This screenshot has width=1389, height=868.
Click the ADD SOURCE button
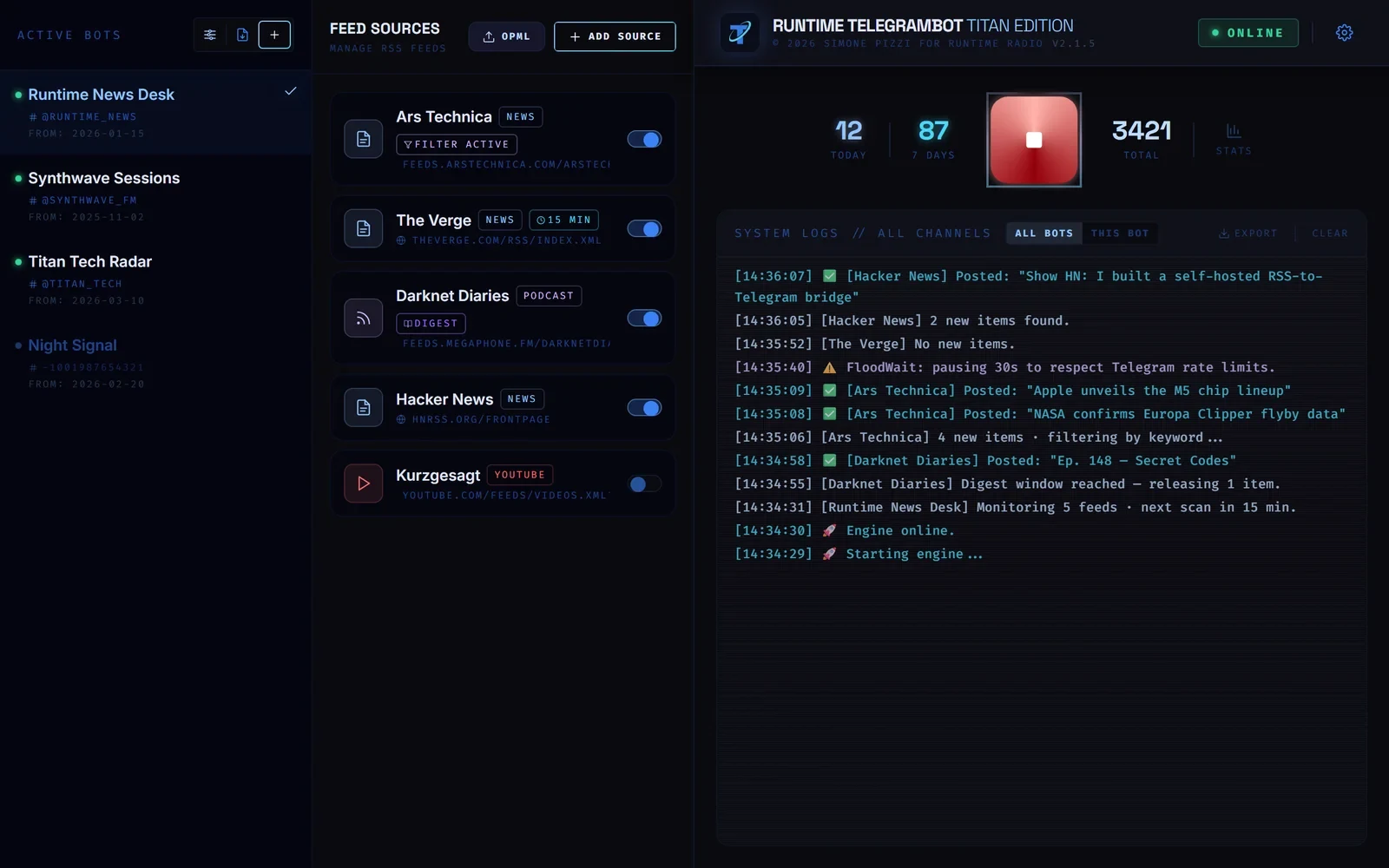[615, 36]
